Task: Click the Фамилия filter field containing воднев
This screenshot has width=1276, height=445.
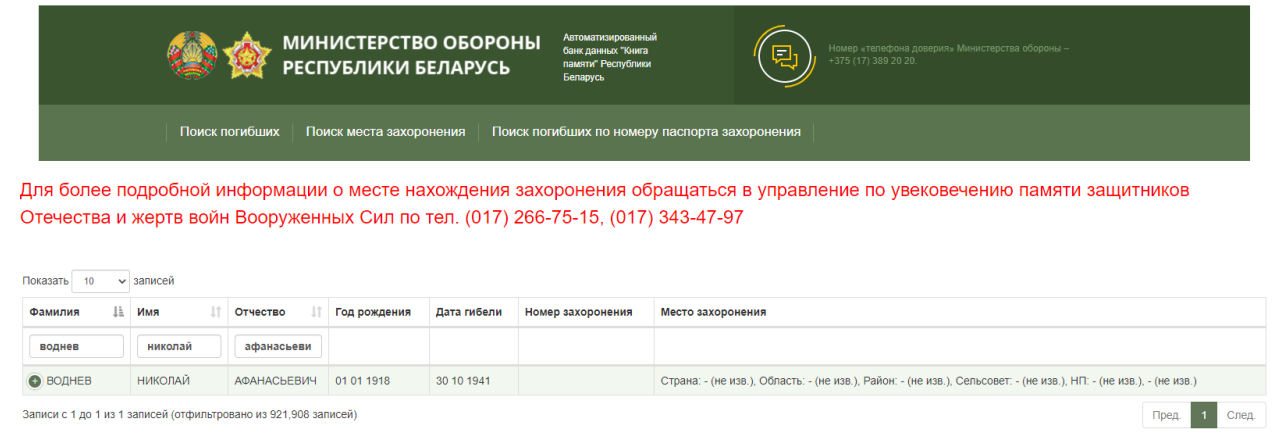Action: pyautogui.click(x=76, y=346)
